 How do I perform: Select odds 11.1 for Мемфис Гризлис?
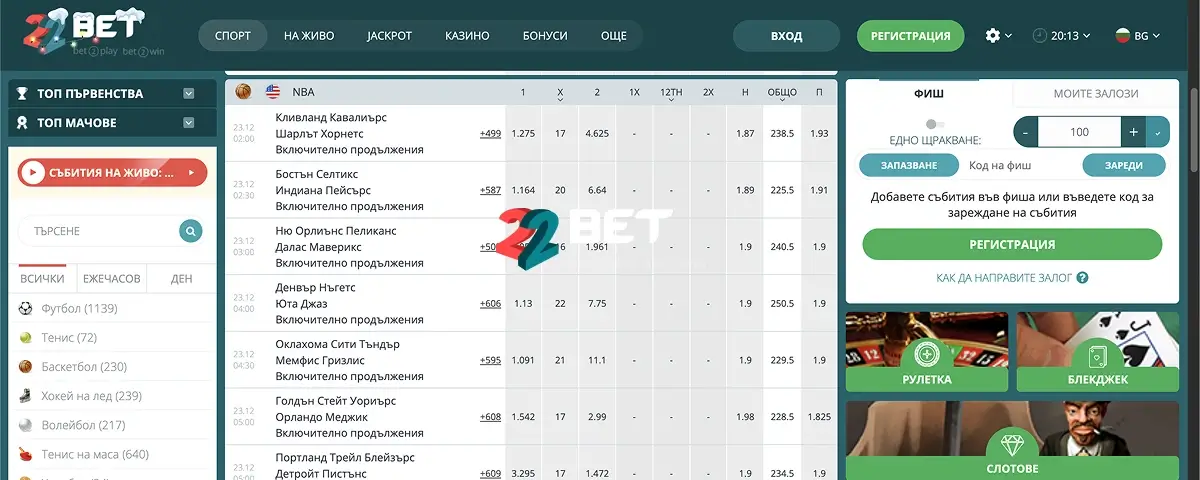(x=597, y=360)
